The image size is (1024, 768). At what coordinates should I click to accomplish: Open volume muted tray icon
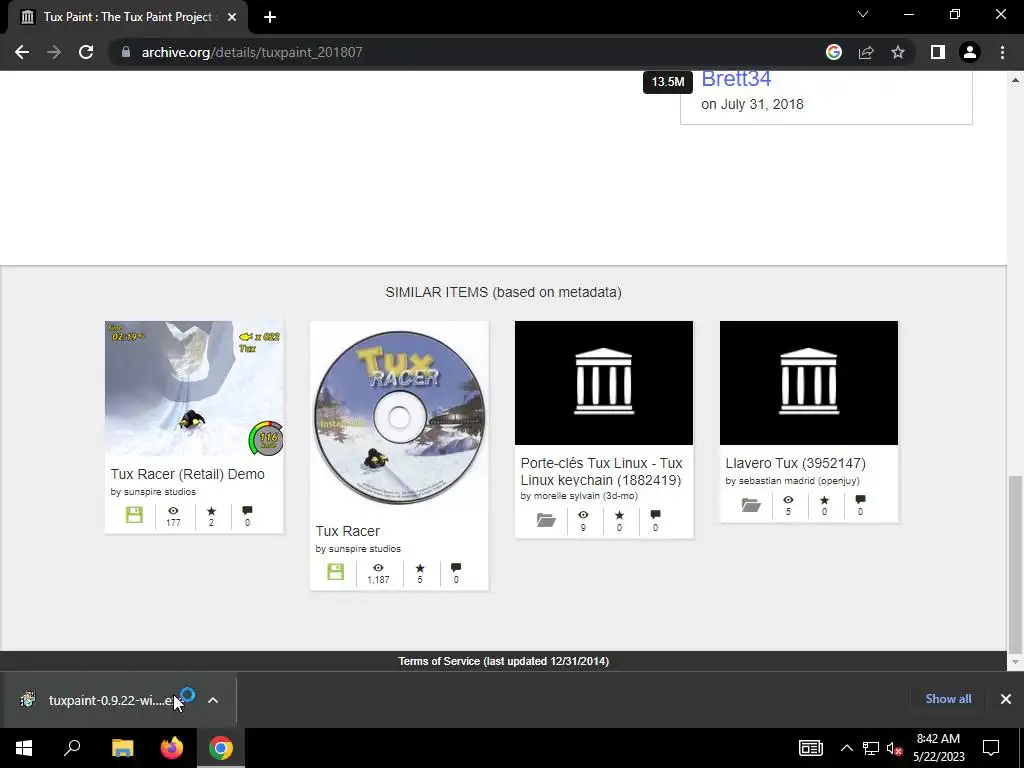click(x=895, y=748)
